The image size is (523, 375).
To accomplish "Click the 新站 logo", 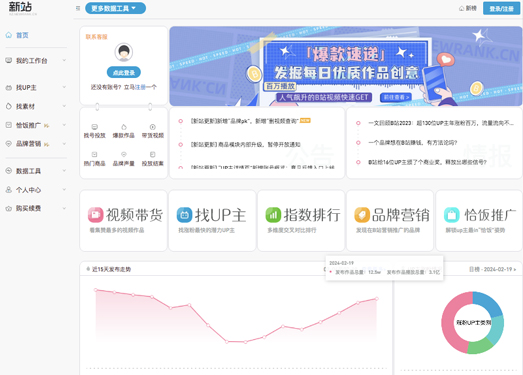I will click(21, 8).
